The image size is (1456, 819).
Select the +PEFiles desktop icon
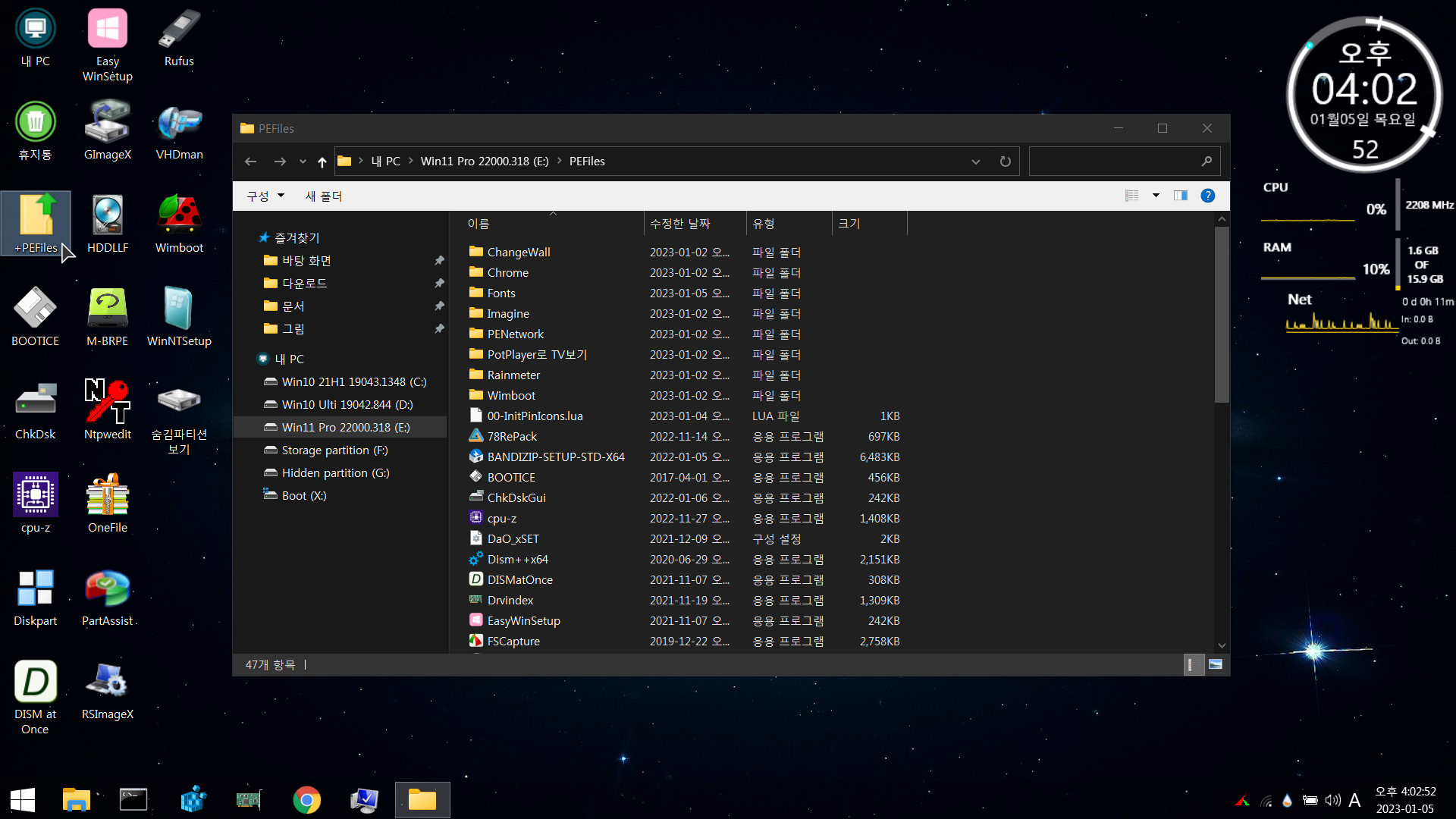tap(36, 224)
